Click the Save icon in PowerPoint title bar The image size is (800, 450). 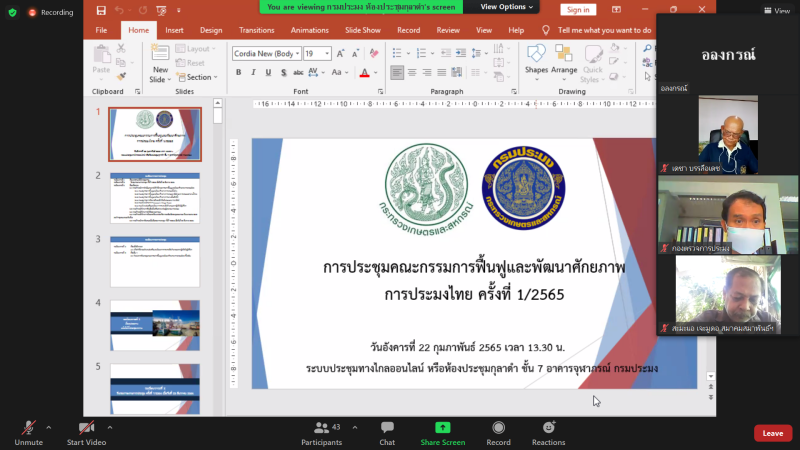101,10
